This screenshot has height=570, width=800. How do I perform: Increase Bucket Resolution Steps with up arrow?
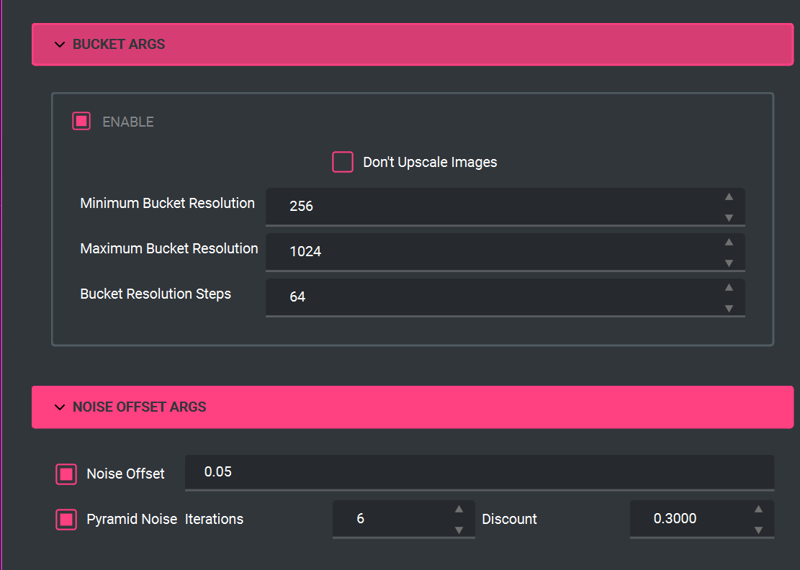coord(729,288)
